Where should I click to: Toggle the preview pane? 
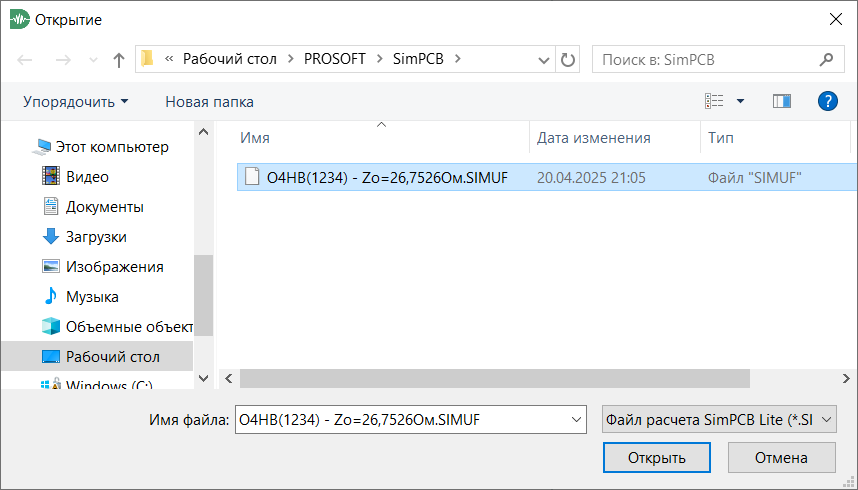782,101
